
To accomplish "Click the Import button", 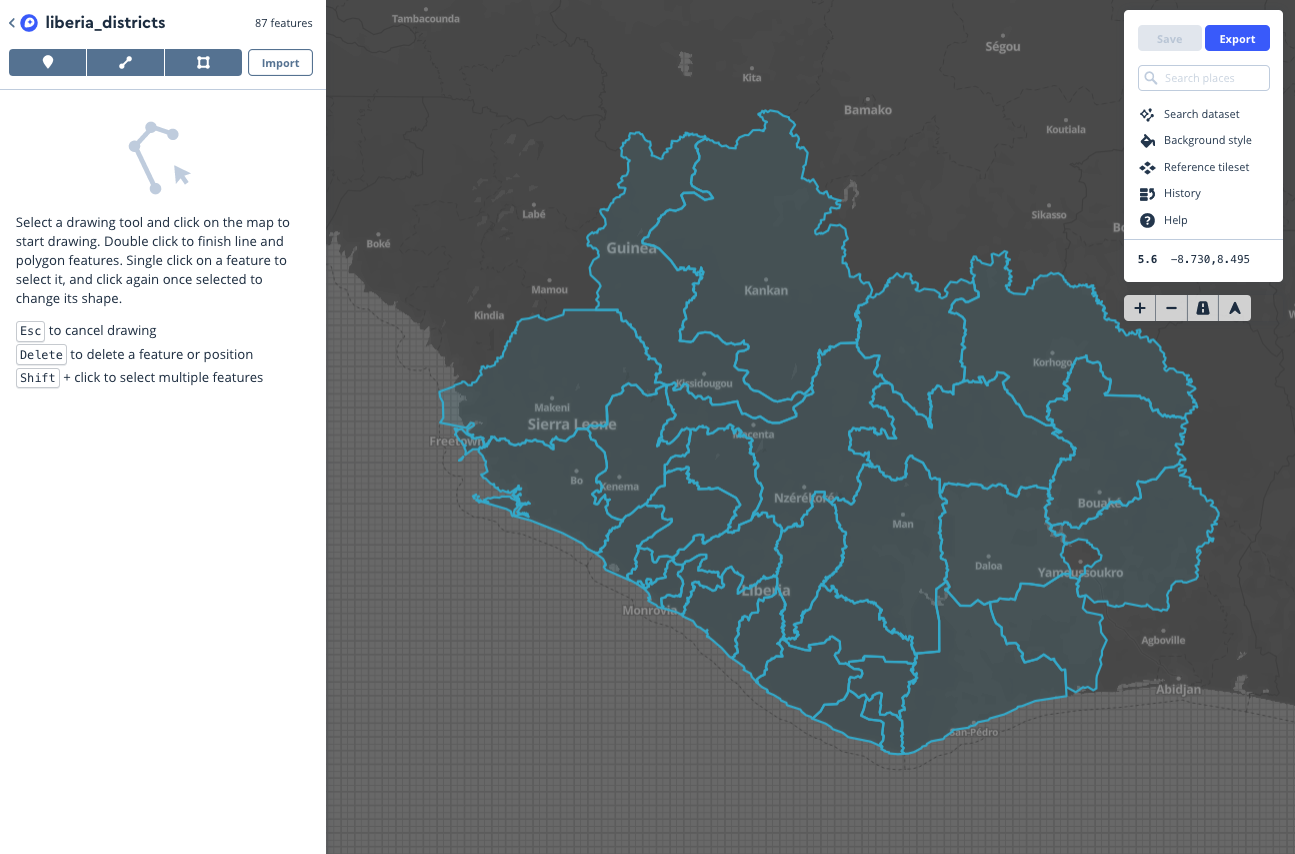I will click(x=280, y=63).
